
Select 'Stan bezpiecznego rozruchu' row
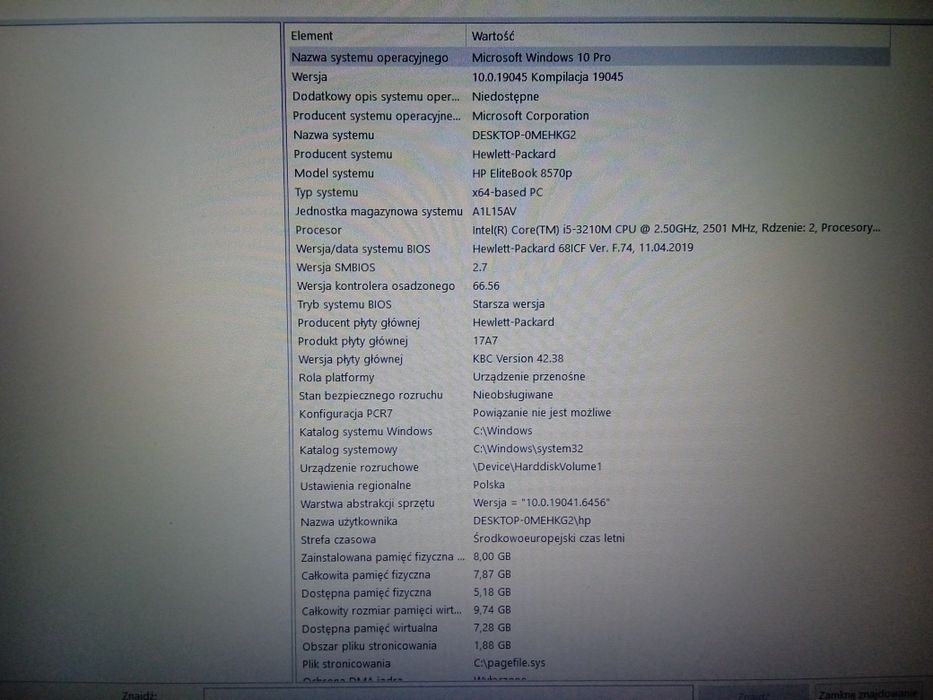[370, 395]
